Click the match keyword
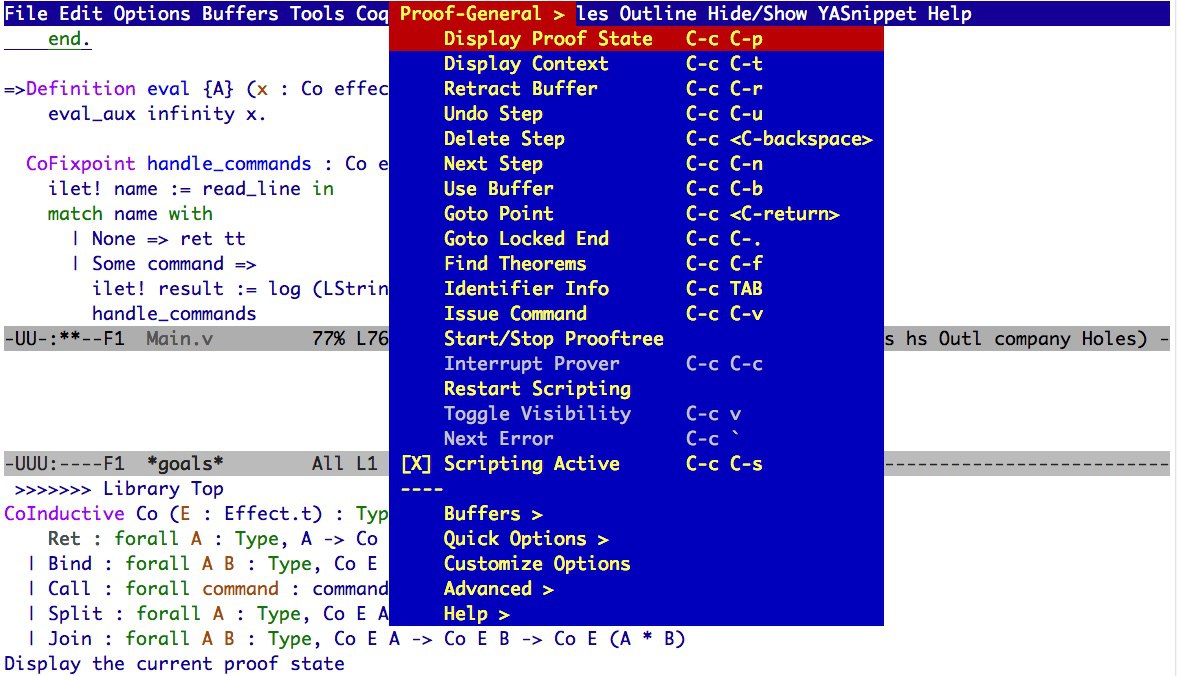The image size is (1177, 676). pyautogui.click(x=75, y=214)
